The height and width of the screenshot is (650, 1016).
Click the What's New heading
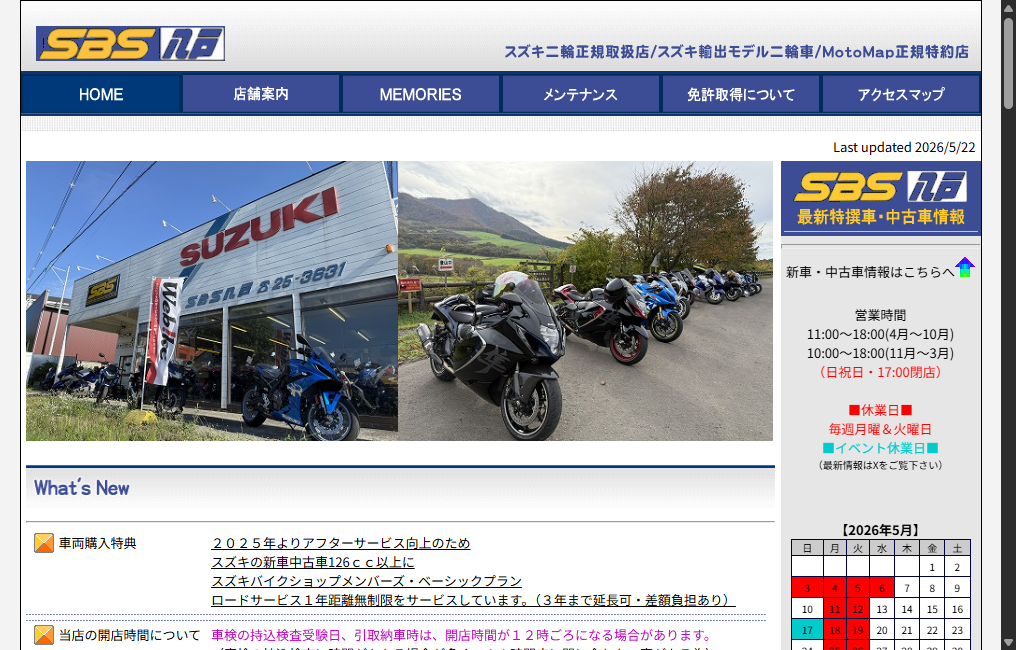[82, 488]
